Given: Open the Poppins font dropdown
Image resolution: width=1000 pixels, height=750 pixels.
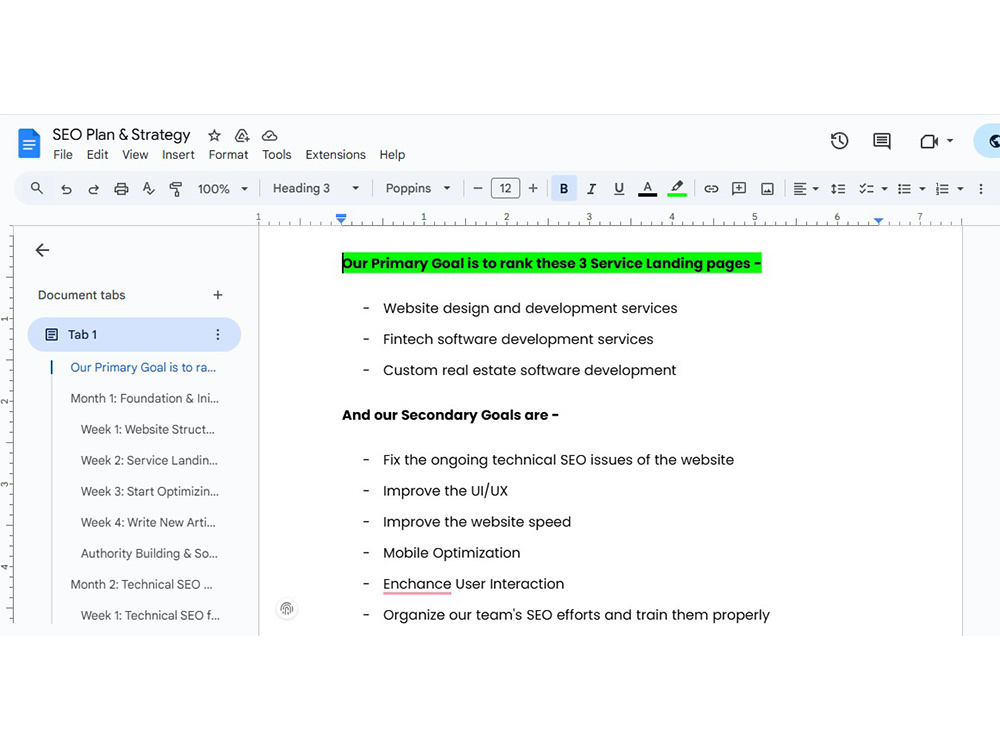Looking at the screenshot, I should point(418,188).
